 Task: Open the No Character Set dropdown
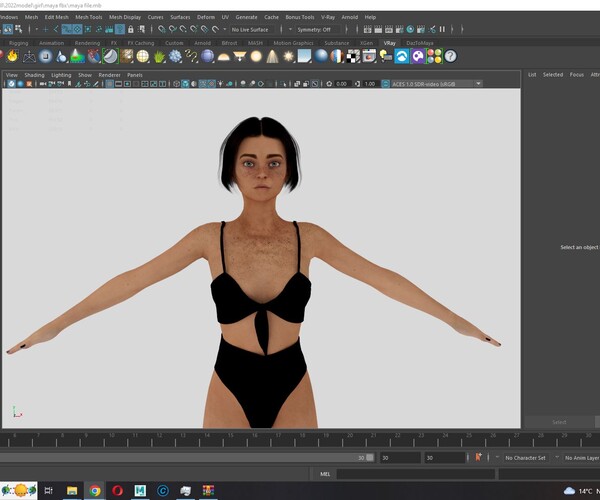point(526,458)
